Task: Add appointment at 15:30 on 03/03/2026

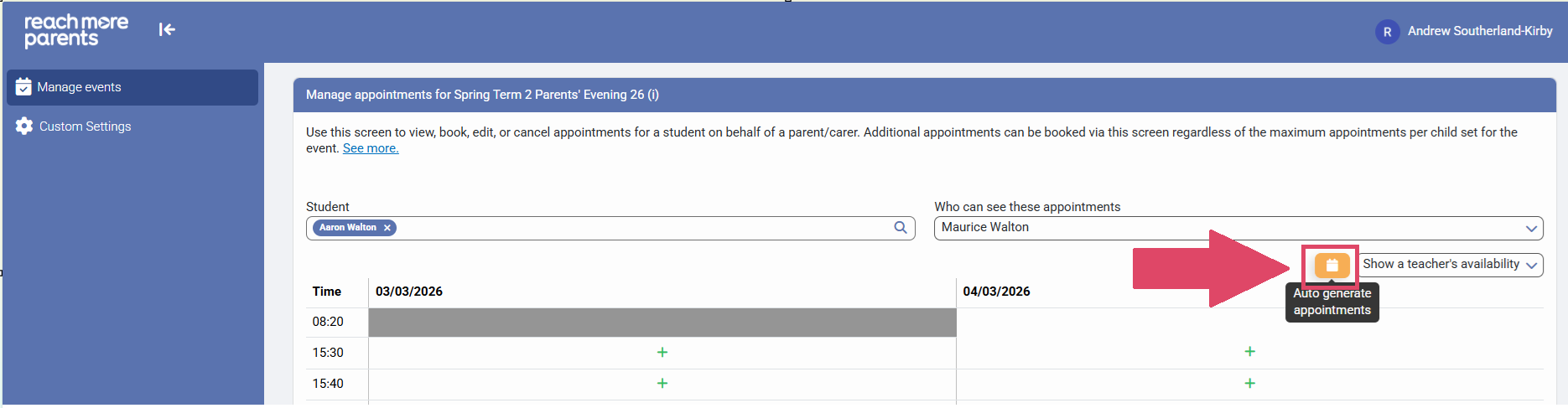Action: pos(662,353)
